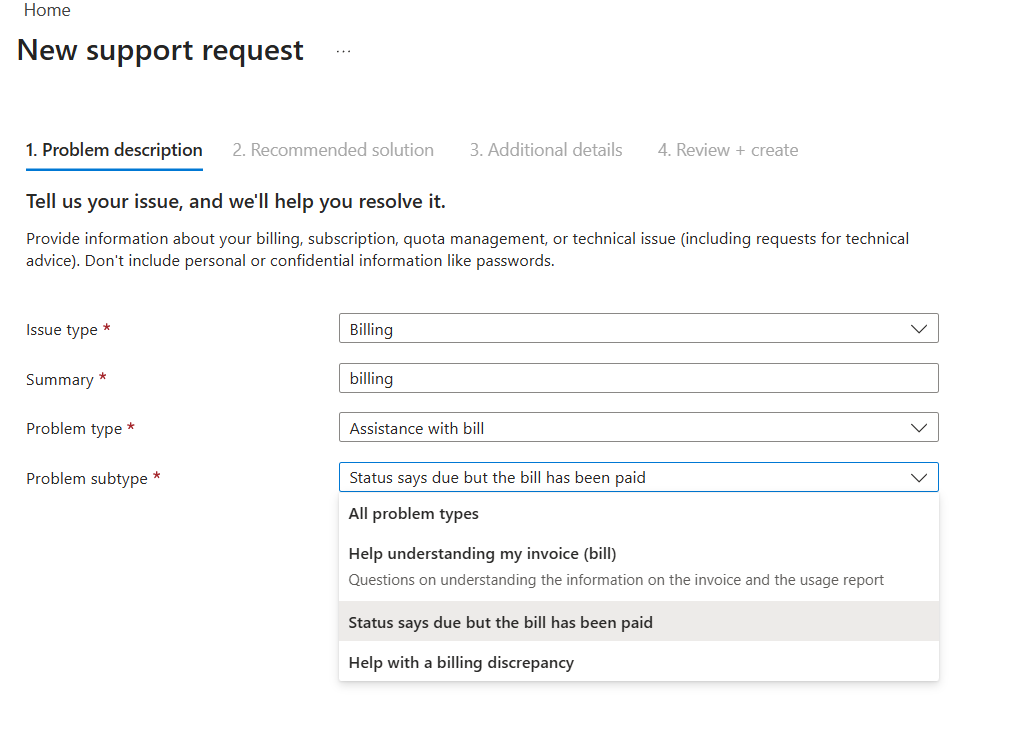Viewport: 1023px width, 749px height.
Task: Click the chevron arrow on Problem subtype field
Action: tap(918, 478)
